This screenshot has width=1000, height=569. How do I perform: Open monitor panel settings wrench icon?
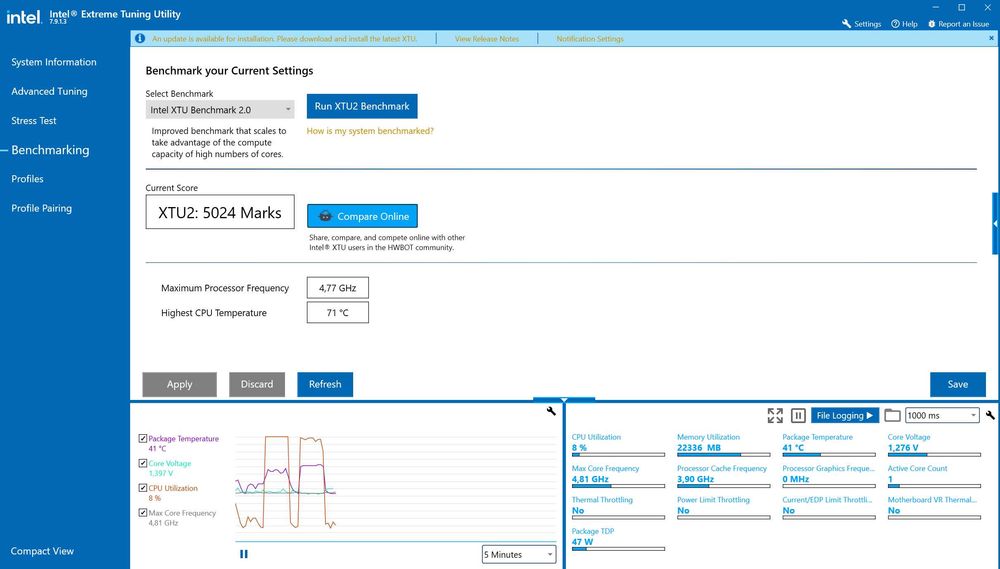click(990, 415)
